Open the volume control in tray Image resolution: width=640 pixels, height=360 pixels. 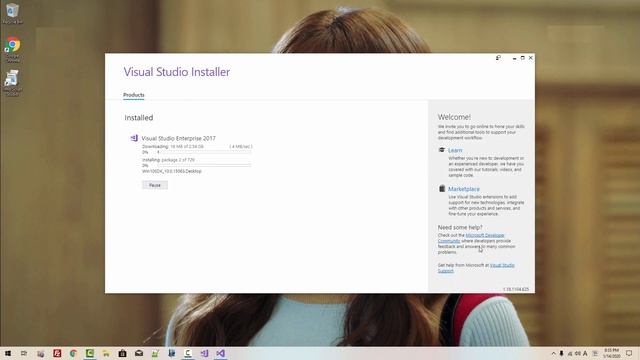click(578, 353)
